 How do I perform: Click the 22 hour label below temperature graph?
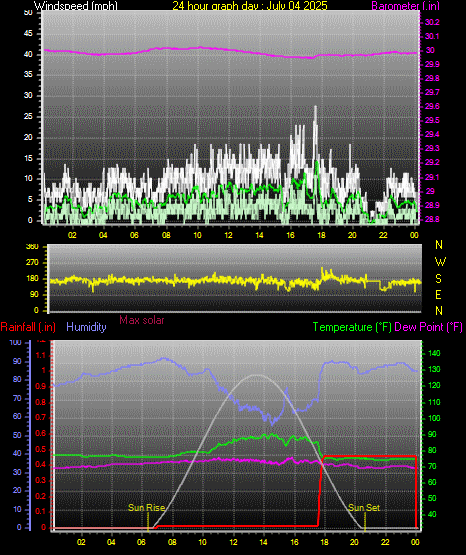(x=385, y=542)
